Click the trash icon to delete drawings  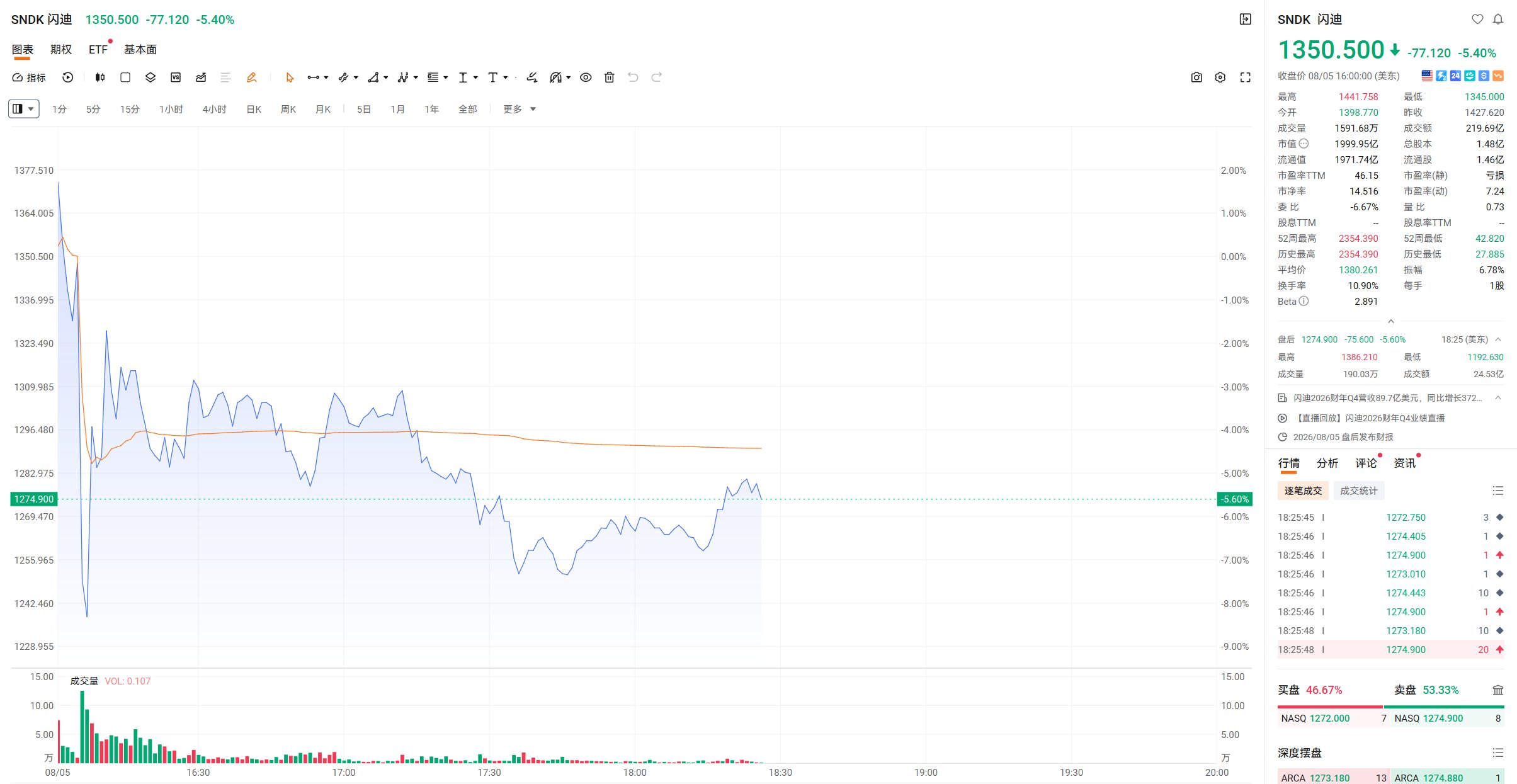[609, 77]
